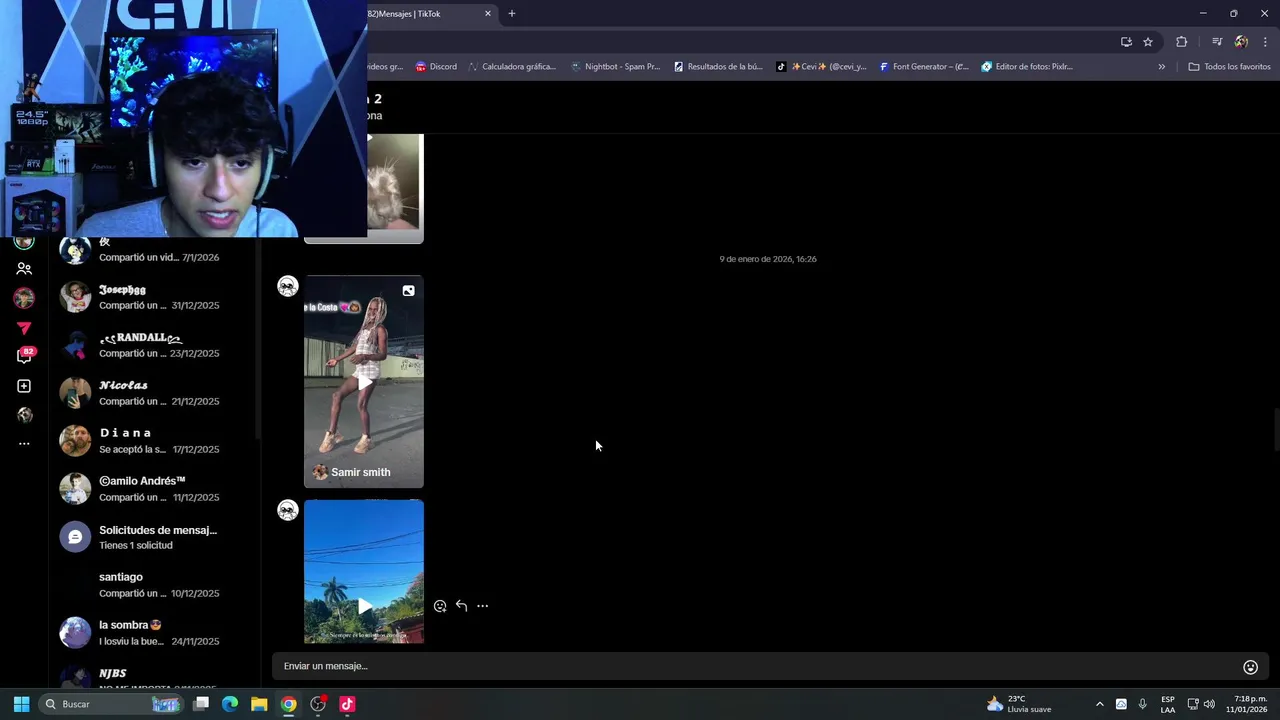This screenshot has height=720, width=1280.
Task: Open the Josephgg conversation
Action: click(x=153, y=297)
